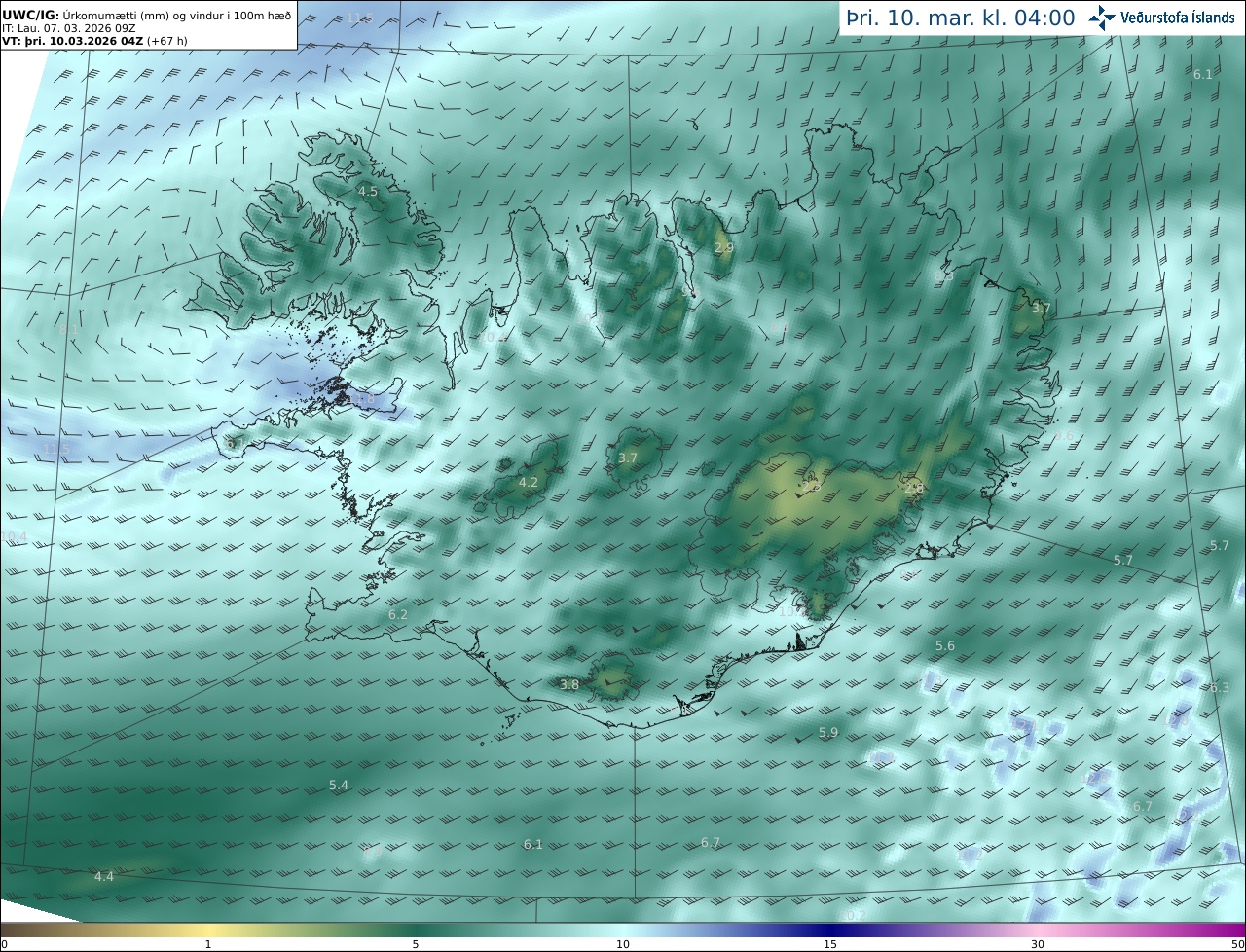This screenshot has height=952, width=1246.
Task: Click the 6.3 value at the right edge
Action: pos(1220,687)
